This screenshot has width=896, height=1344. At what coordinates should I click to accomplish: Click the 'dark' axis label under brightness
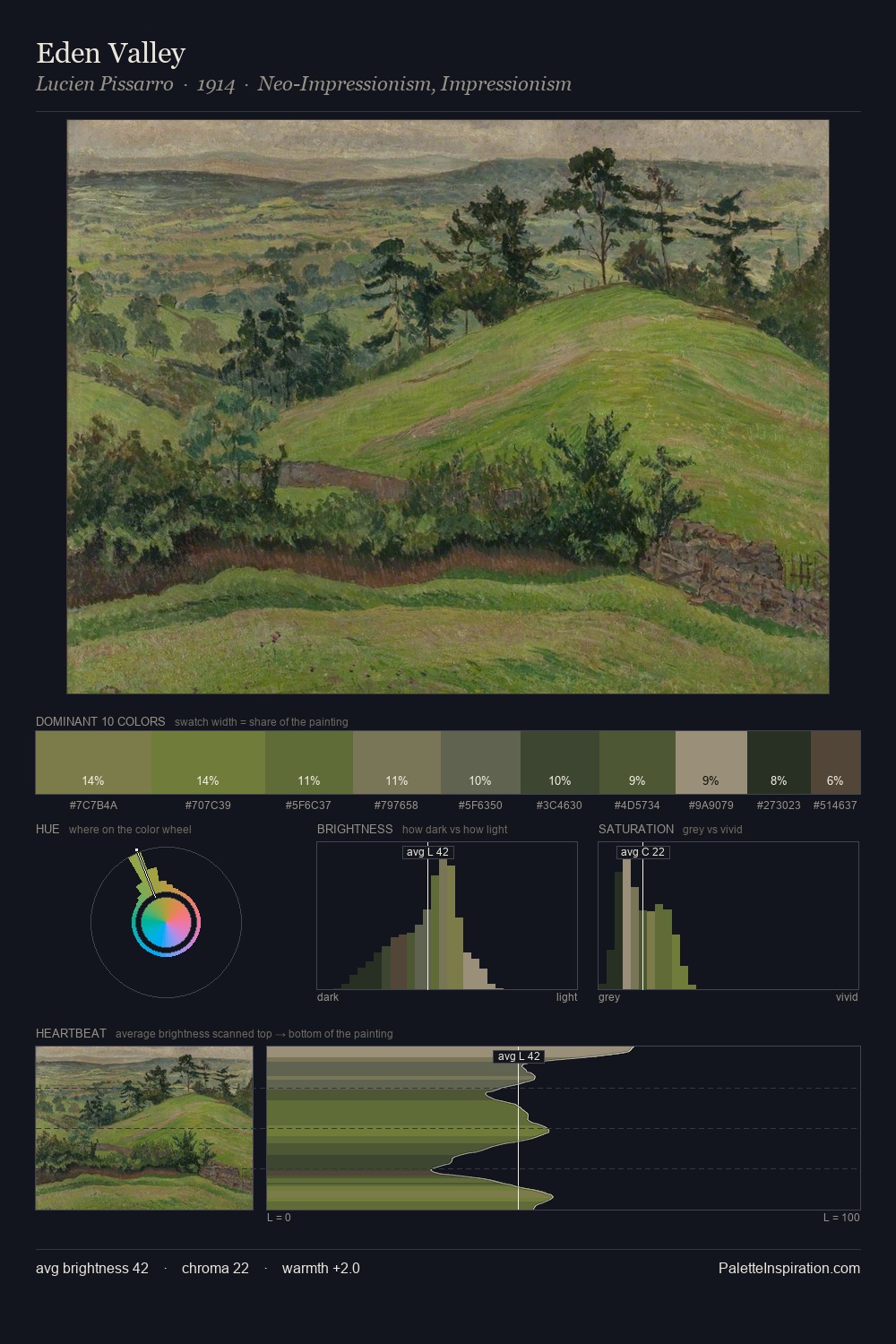click(328, 997)
